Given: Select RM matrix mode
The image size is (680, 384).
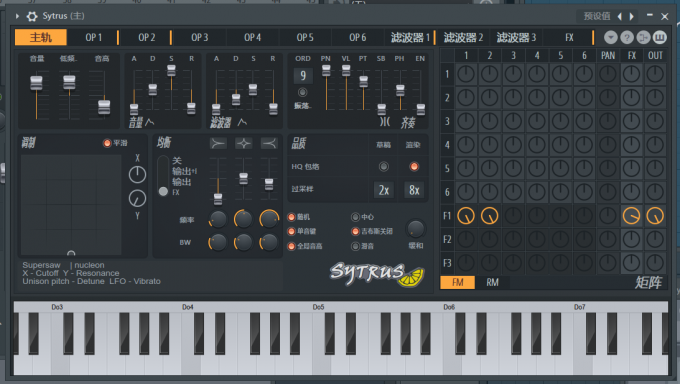Looking at the screenshot, I should pyautogui.click(x=492, y=282).
